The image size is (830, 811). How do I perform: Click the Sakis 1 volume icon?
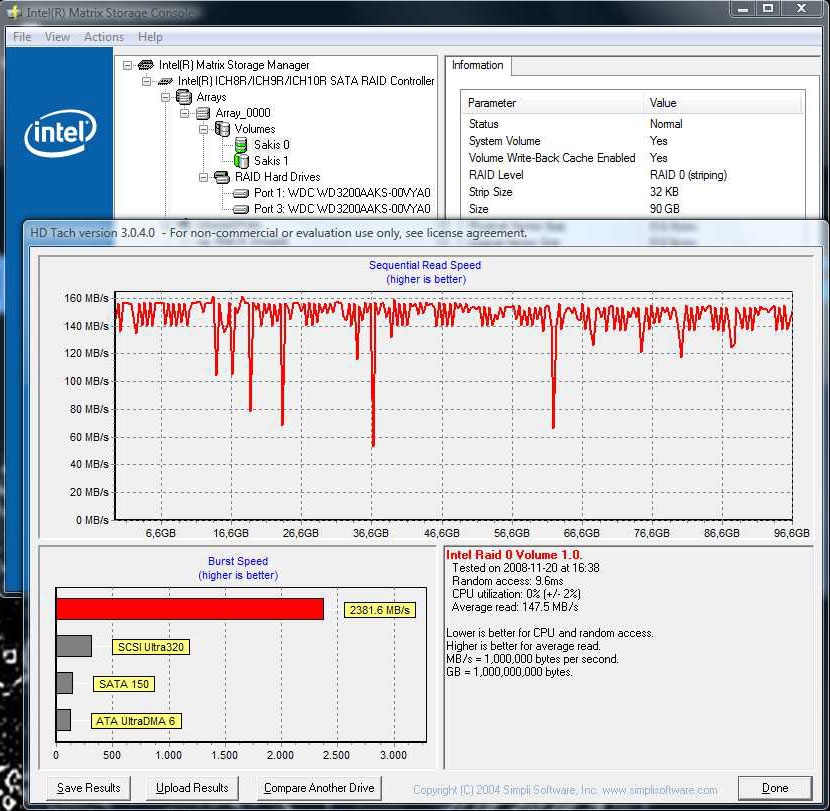(241, 160)
